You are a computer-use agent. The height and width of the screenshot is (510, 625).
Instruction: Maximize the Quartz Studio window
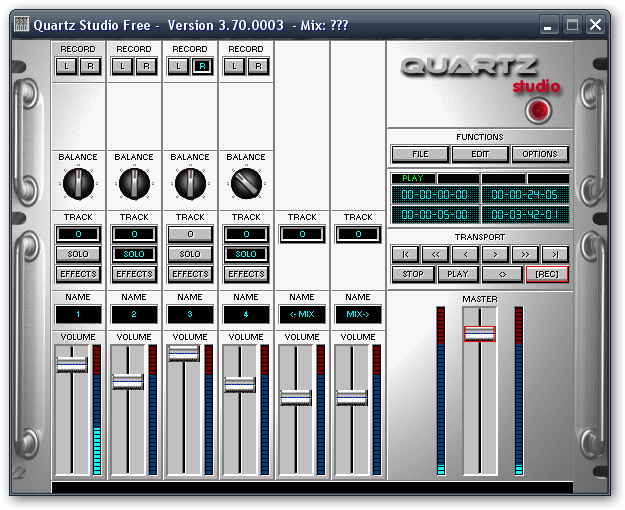(x=572, y=25)
